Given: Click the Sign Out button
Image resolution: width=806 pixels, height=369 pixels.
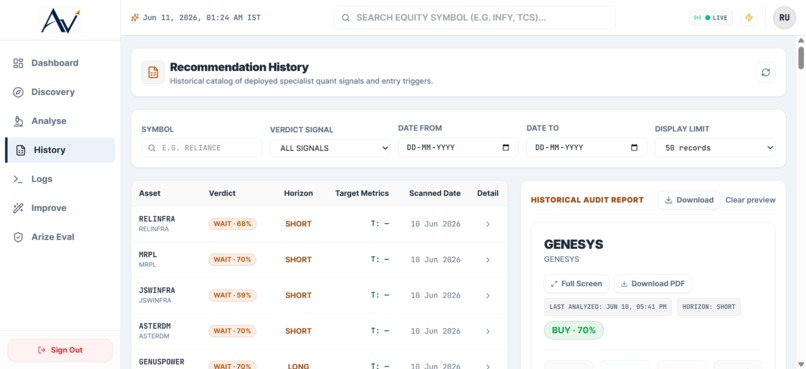Looking at the screenshot, I should click(60, 350).
